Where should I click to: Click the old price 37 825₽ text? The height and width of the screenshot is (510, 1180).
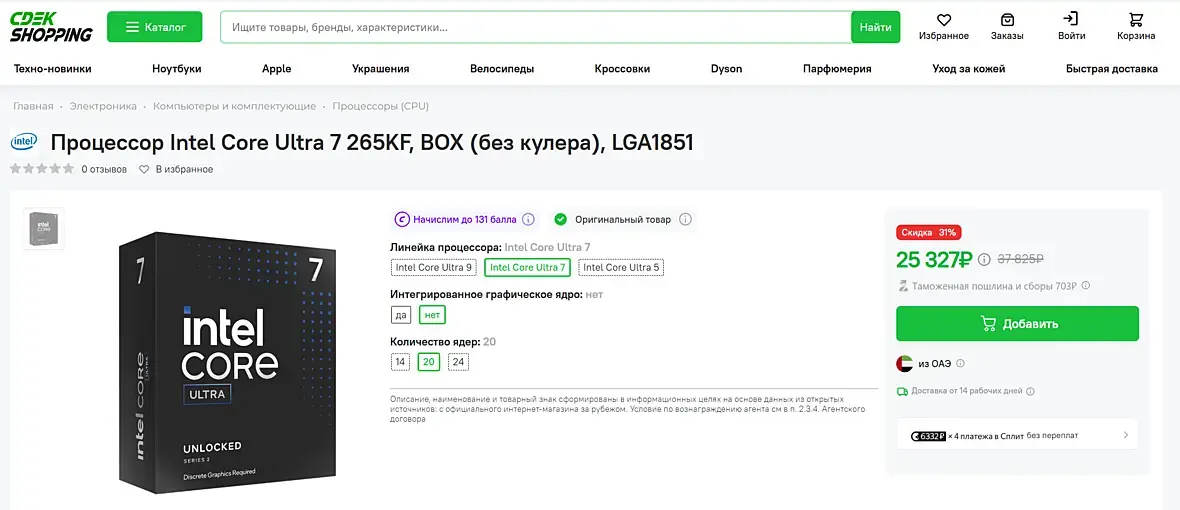tap(1020, 260)
